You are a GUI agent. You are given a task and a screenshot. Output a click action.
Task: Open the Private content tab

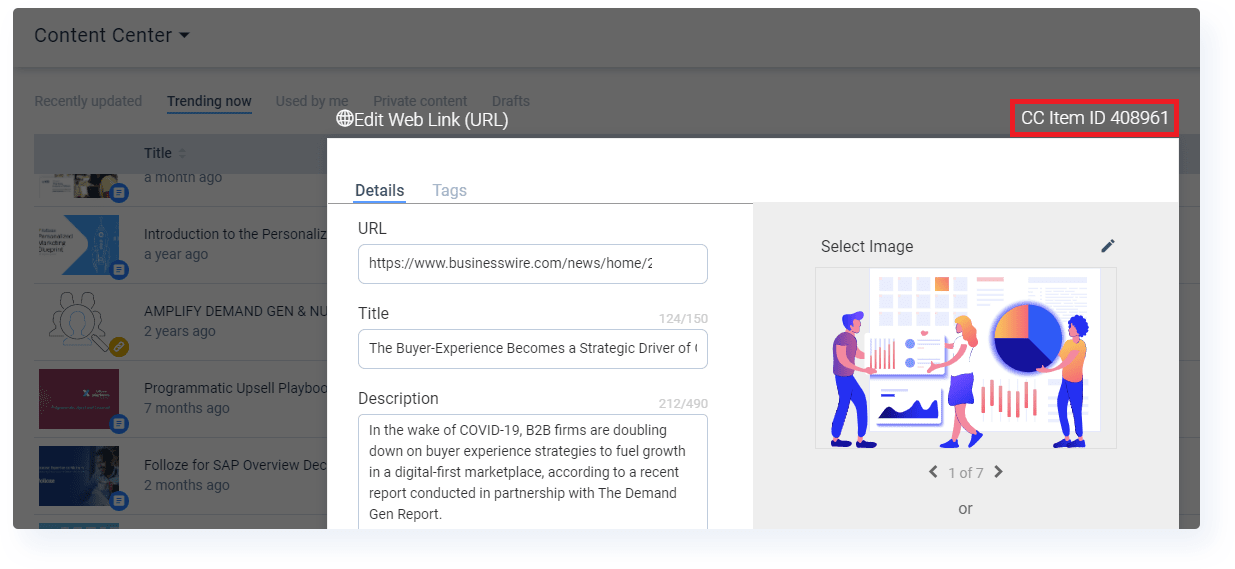420,101
